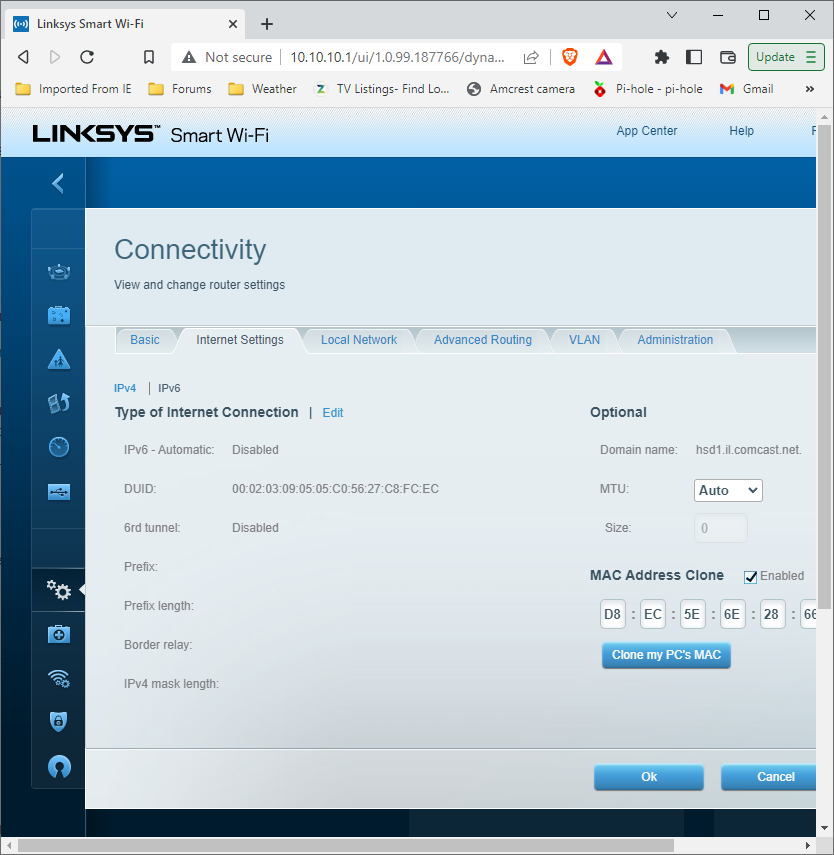
Task: Open the Advanced Routing tab
Action: [x=483, y=340]
